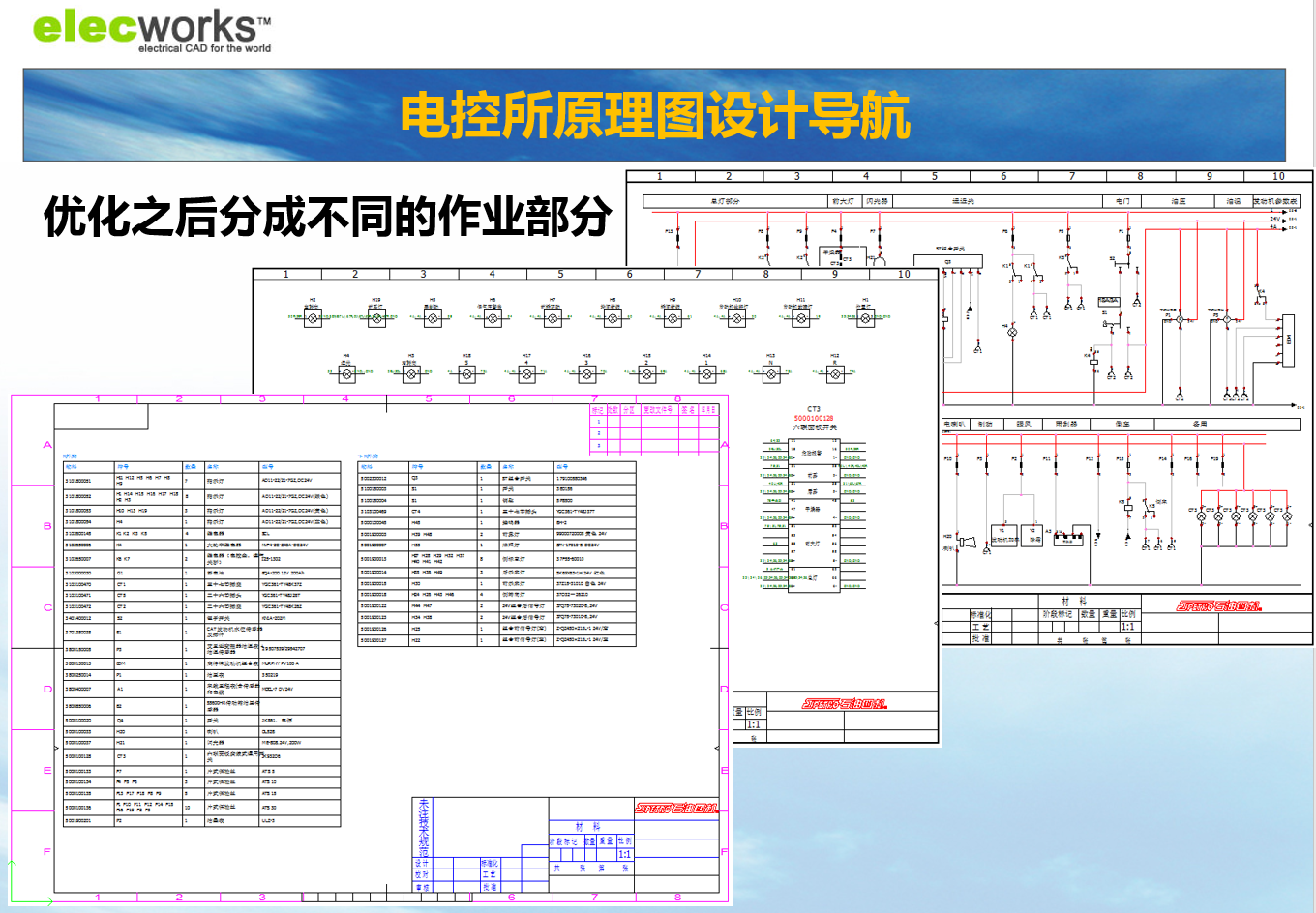
Task: Click the elecworks logo
Action: tap(152, 29)
